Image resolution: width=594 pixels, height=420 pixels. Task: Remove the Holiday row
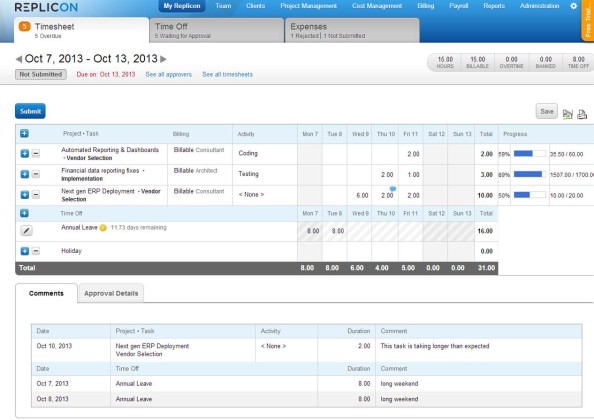point(36,251)
